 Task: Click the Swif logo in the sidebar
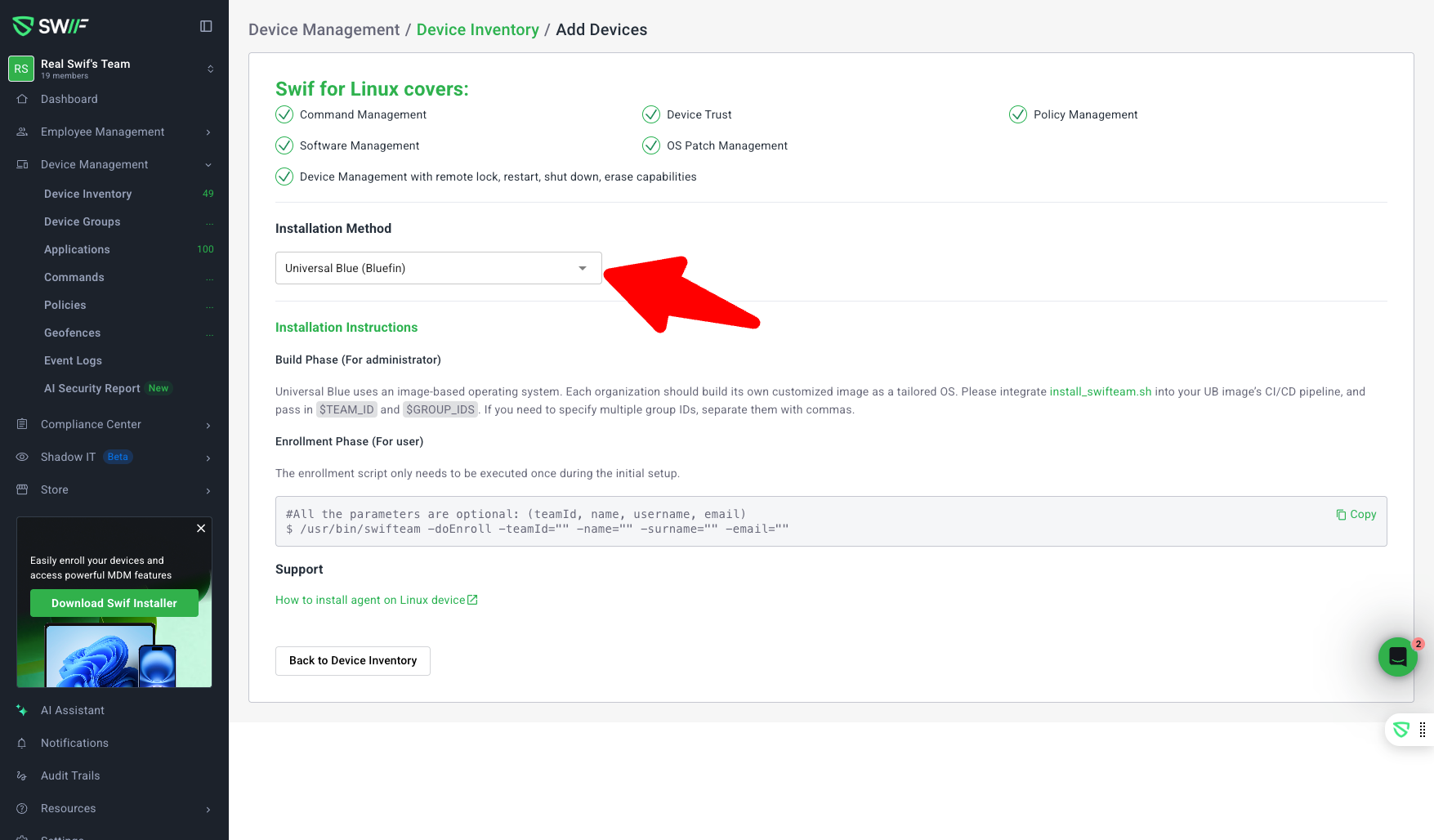[x=51, y=26]
